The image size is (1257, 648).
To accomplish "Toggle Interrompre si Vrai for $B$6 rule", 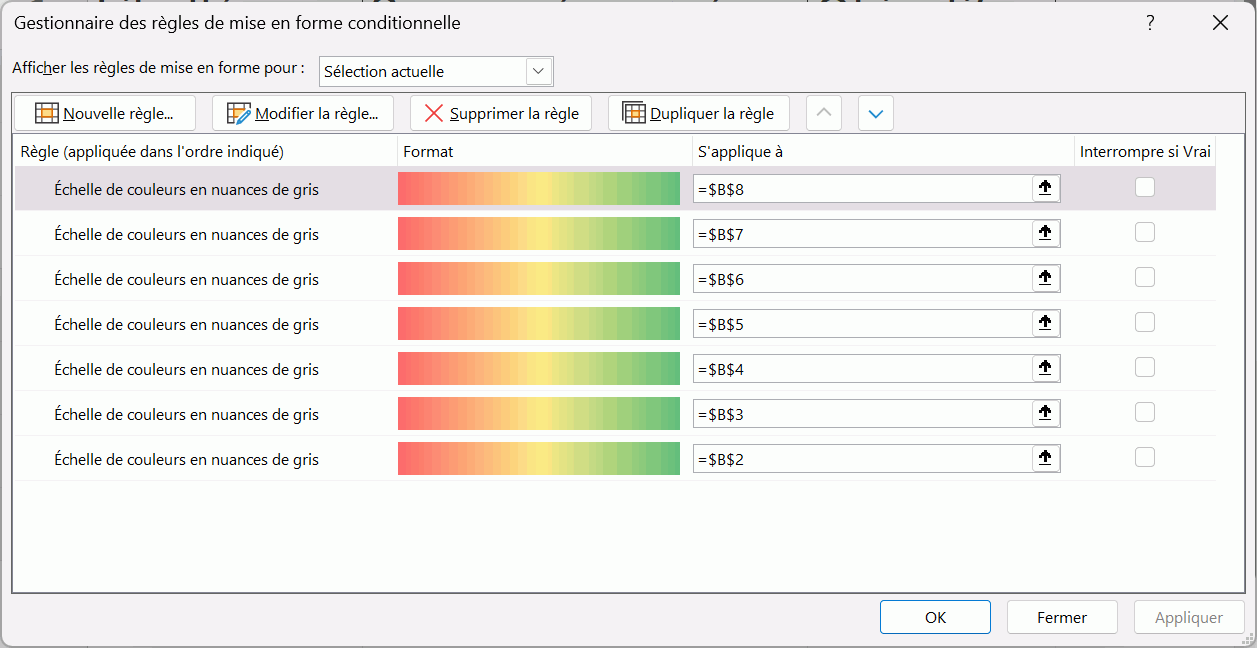I will click(1145, 277).
